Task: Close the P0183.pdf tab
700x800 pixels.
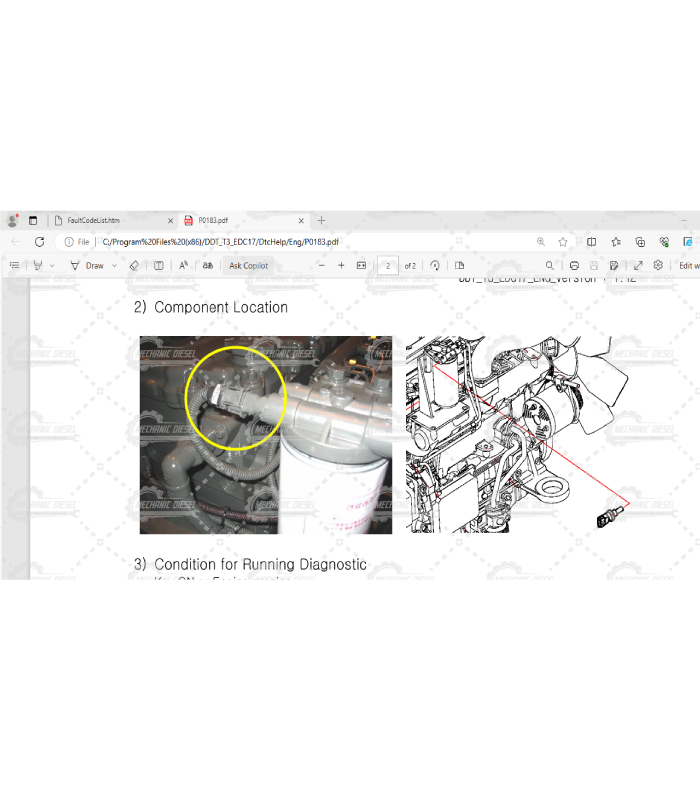Action: 302,220
